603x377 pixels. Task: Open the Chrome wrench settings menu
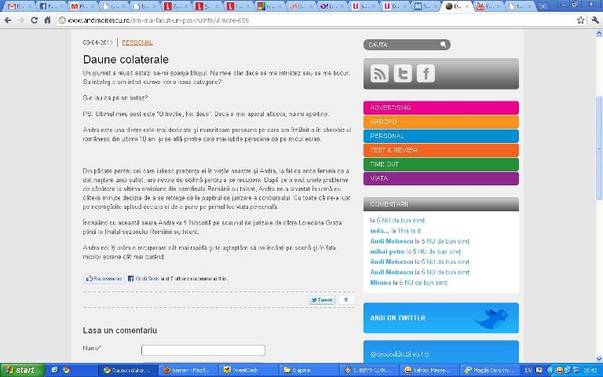595,20
